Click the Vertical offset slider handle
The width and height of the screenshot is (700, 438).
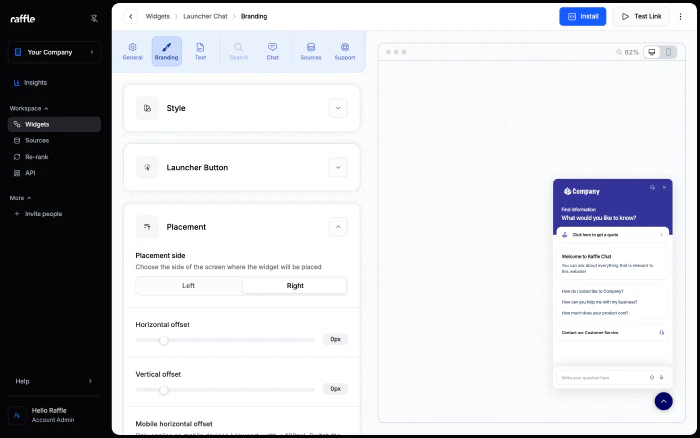coord(164,390)
